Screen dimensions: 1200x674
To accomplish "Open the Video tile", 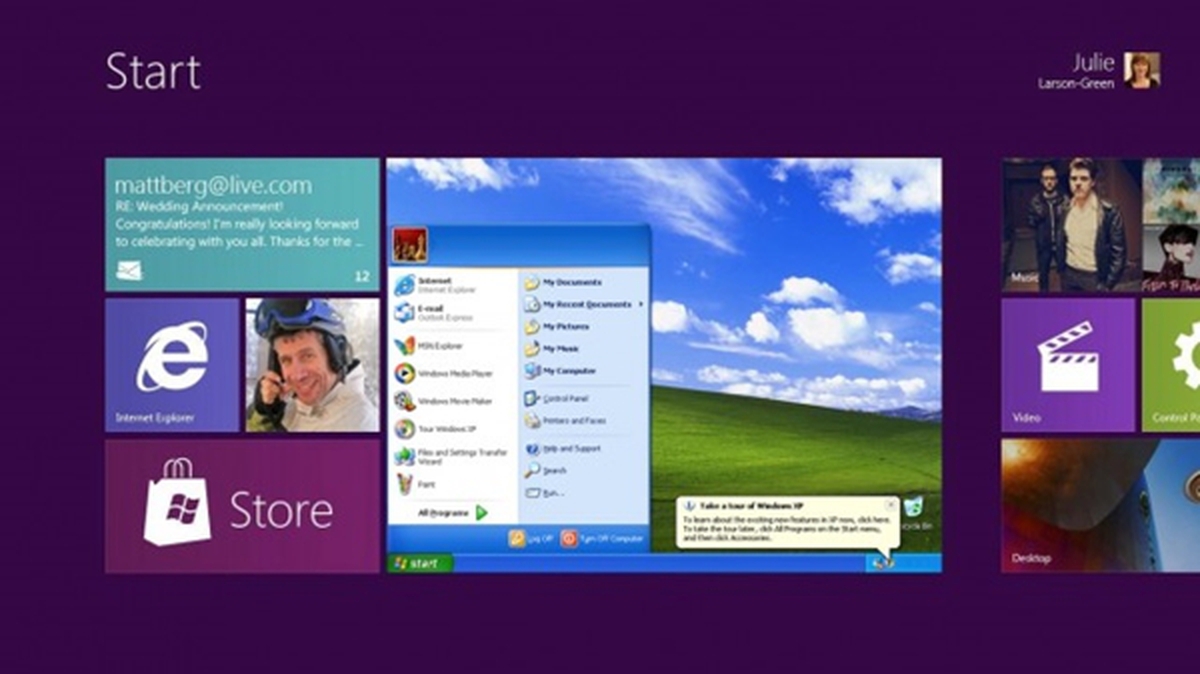I will (1068, 365).
